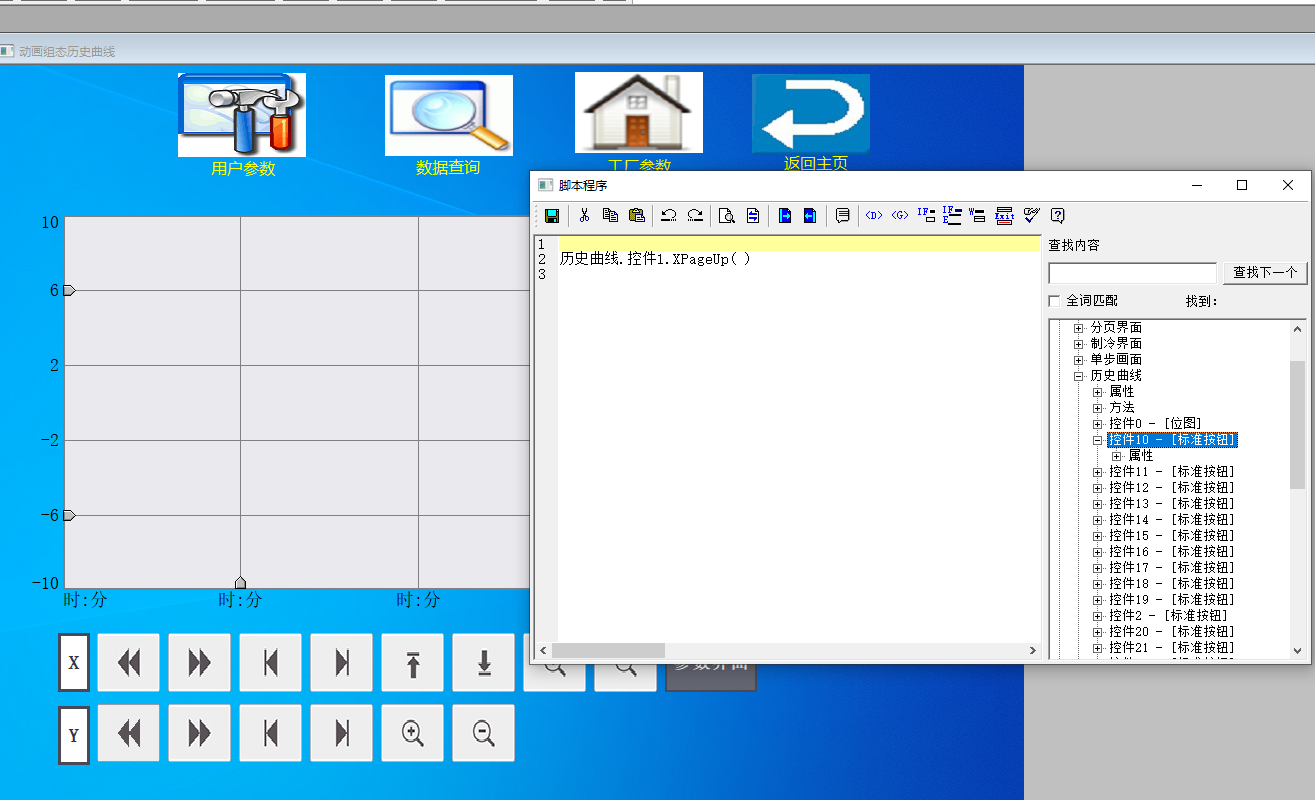This screenshot has width=1315, height=800.
Task: Click the Exit statement toolbar icon
Action: [1005, 215]
